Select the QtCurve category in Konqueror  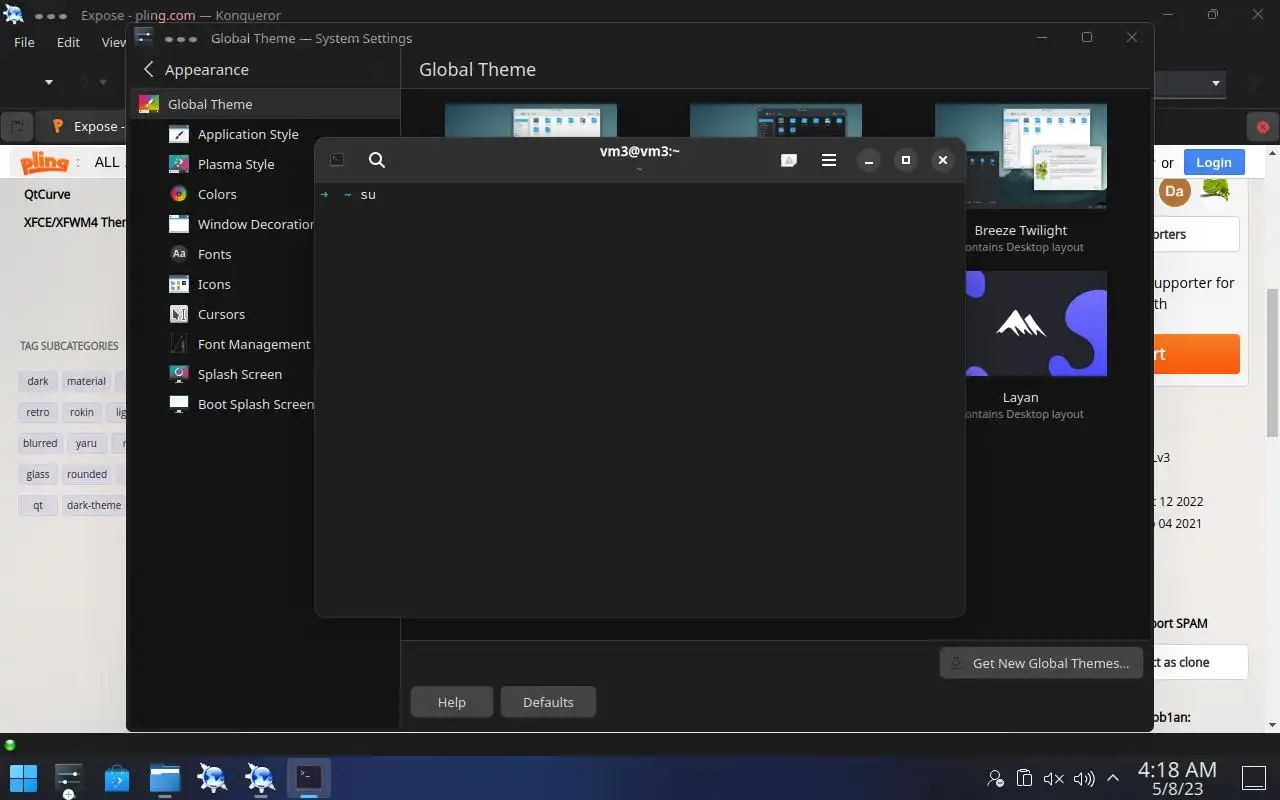[47, 194]
